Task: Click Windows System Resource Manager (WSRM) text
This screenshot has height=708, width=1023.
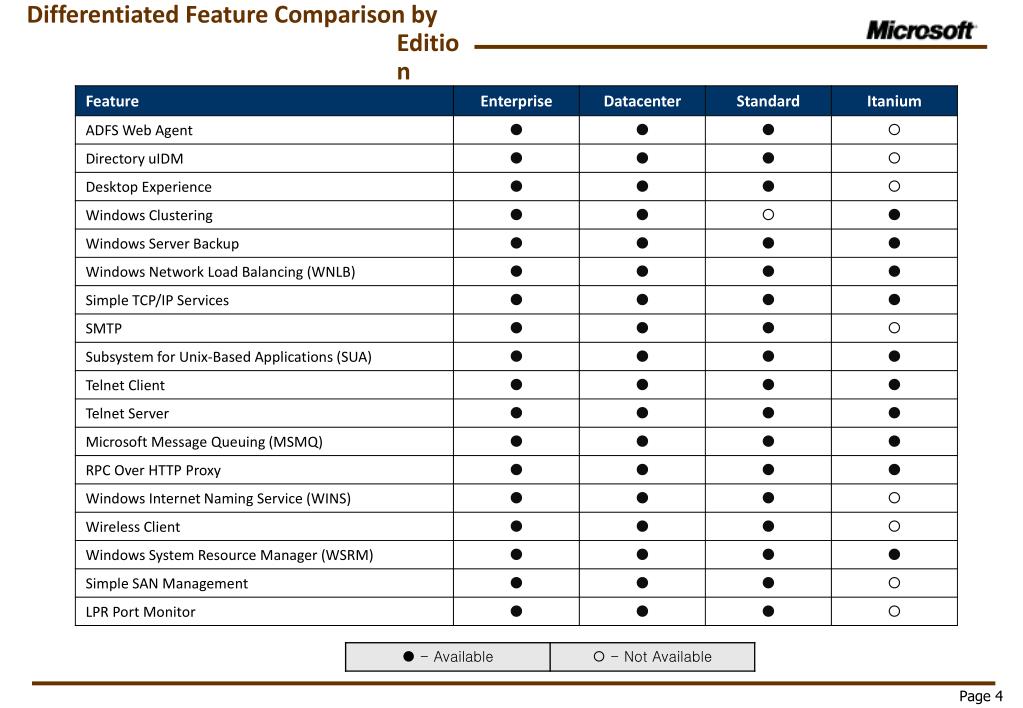Action: click(230, 555)
